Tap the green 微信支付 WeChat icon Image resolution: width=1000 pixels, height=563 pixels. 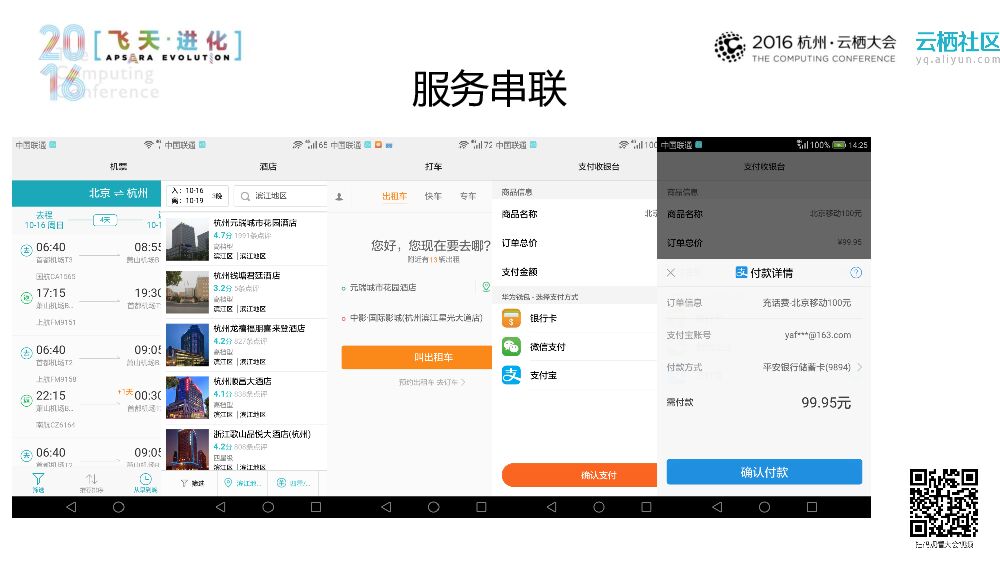[511, 347]
